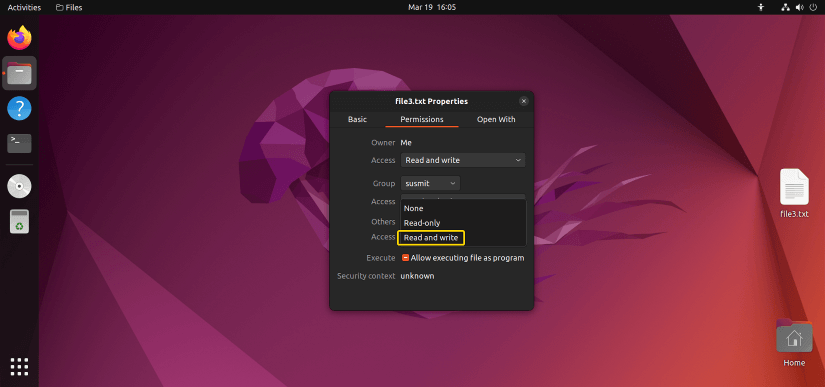This screenshot has width=825, height=387.
Task: Launch Terminal from the dock
Action: [19, 143]
